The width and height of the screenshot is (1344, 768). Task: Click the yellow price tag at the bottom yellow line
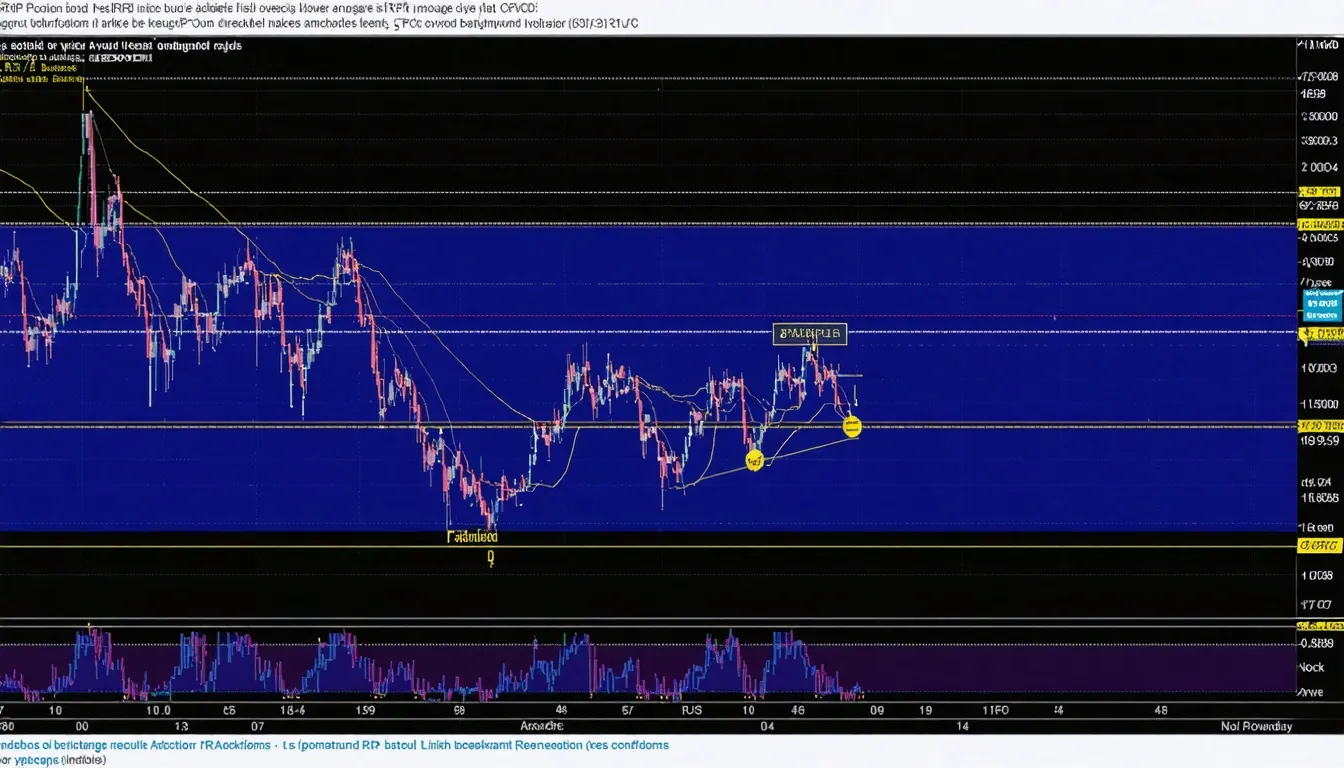click(1320, 546)
